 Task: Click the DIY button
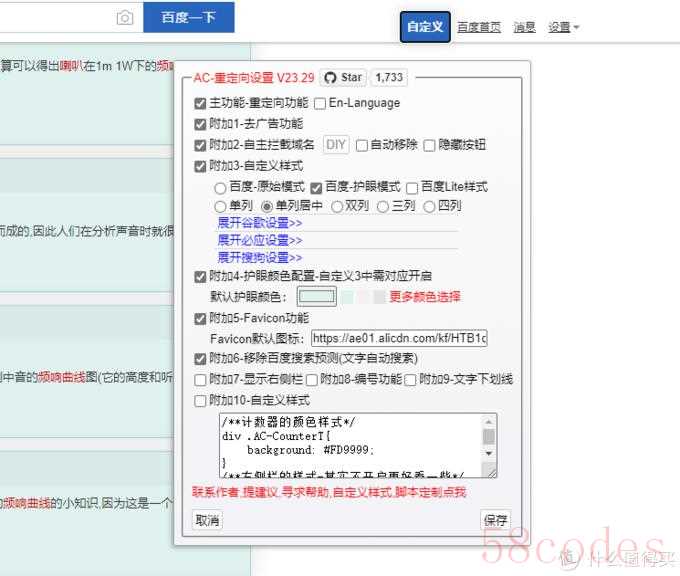pyautogui.click(x=336, y=144)
